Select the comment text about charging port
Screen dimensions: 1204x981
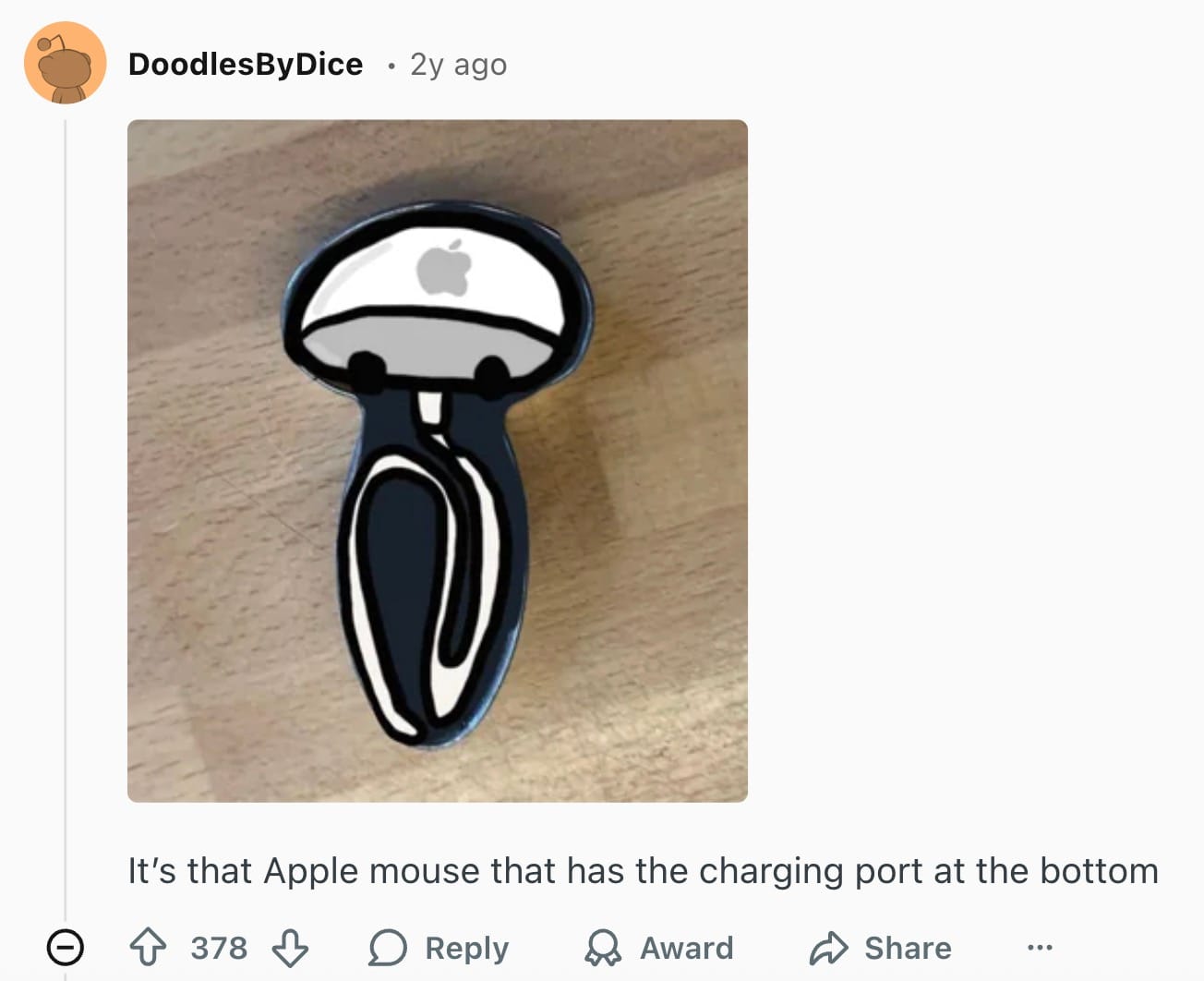pos(643,871)
